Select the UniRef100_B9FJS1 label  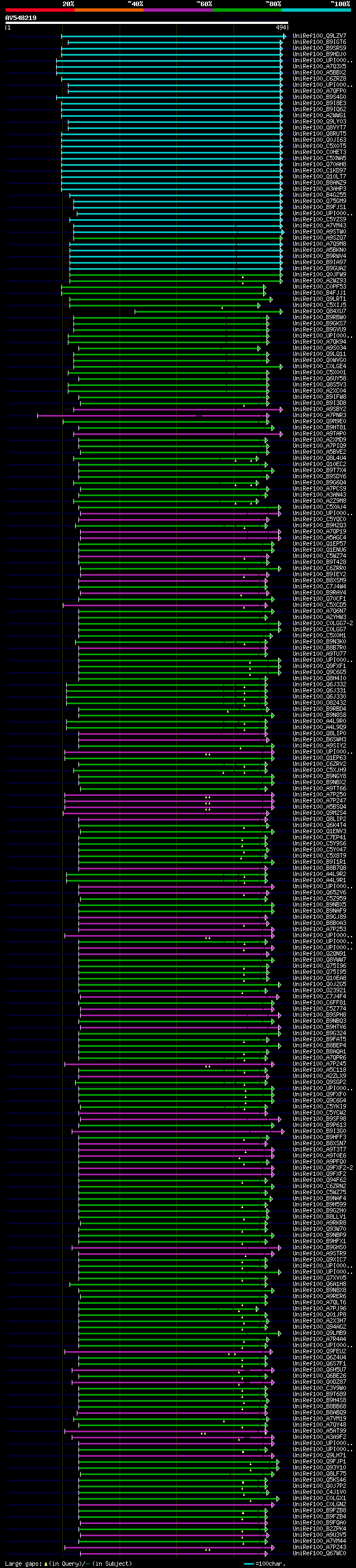pyautogui.click(x=319, y=207)
